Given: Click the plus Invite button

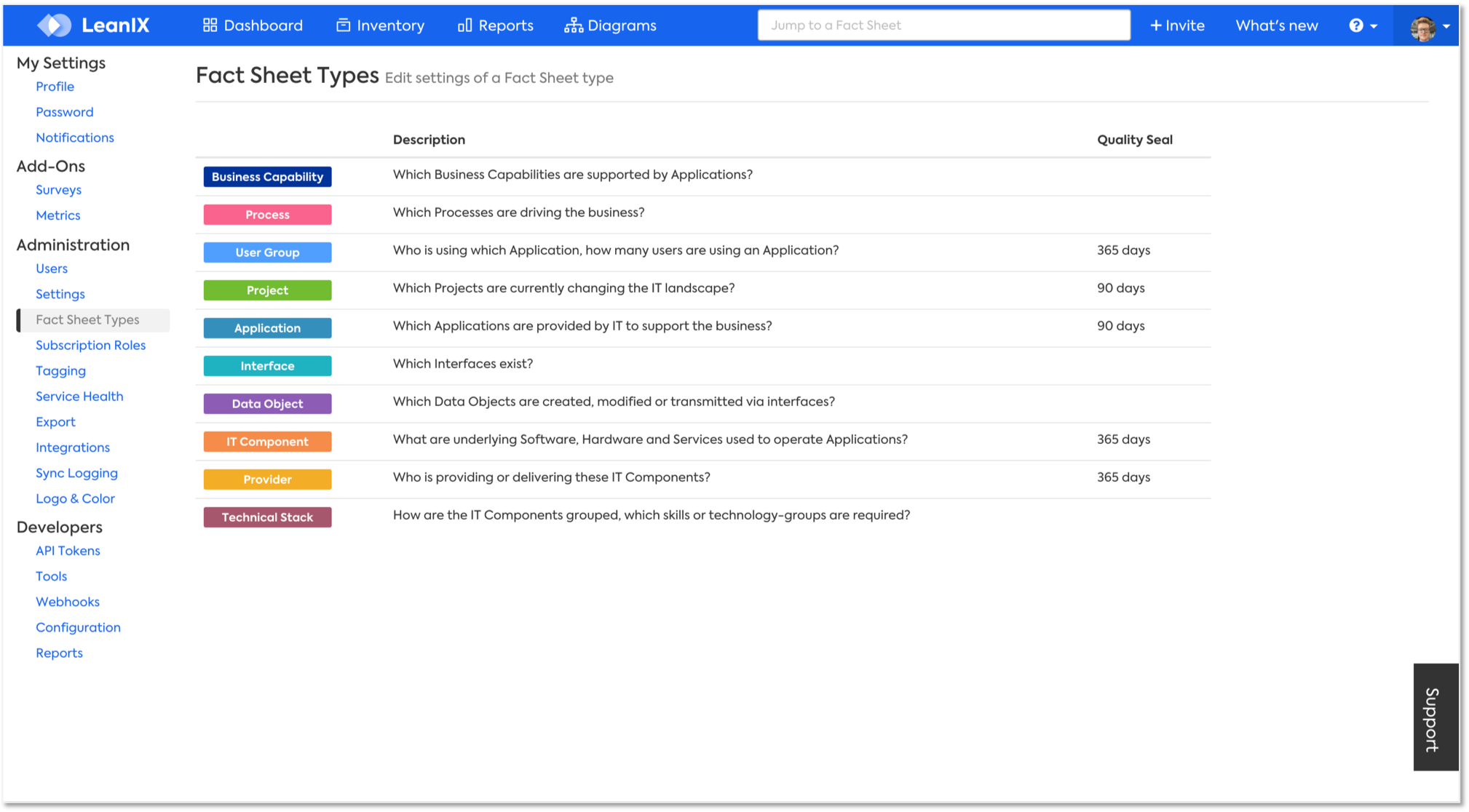Looking at the screenshot, I should pyautogui.click(x=1177, y=25).
